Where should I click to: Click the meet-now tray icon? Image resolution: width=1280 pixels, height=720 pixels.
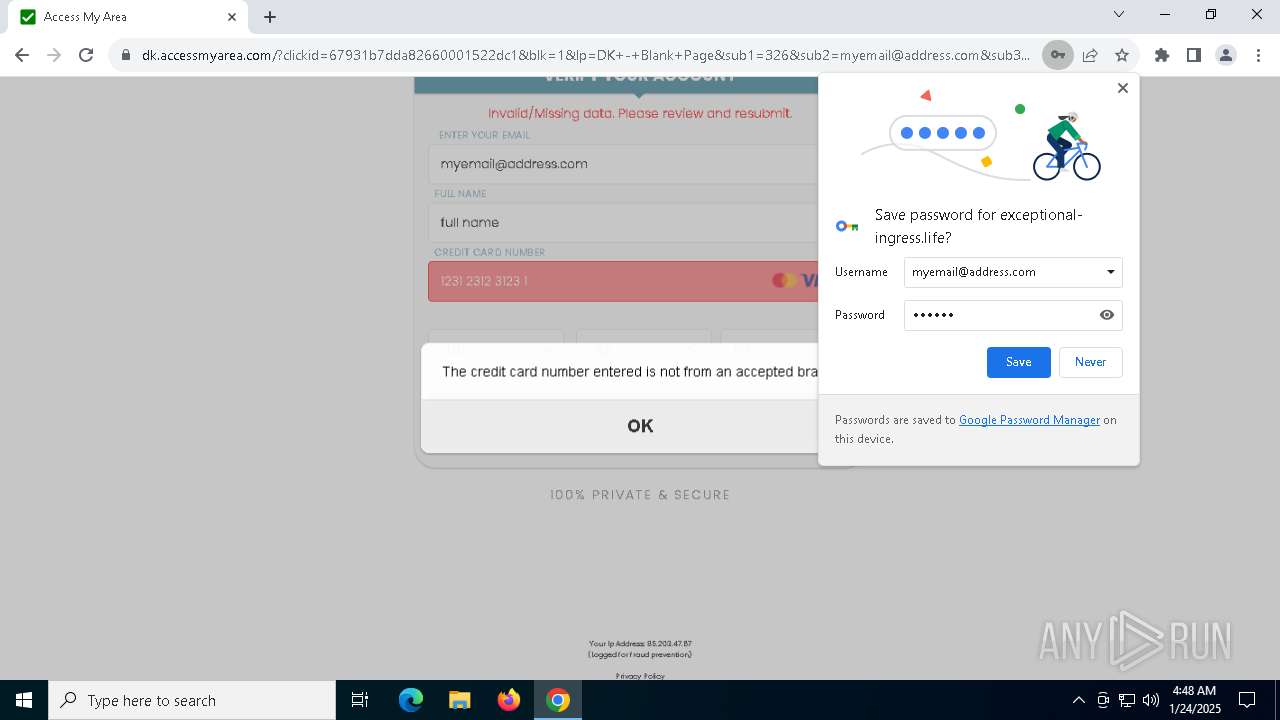pyautogui.click(x=1103, y=700)
